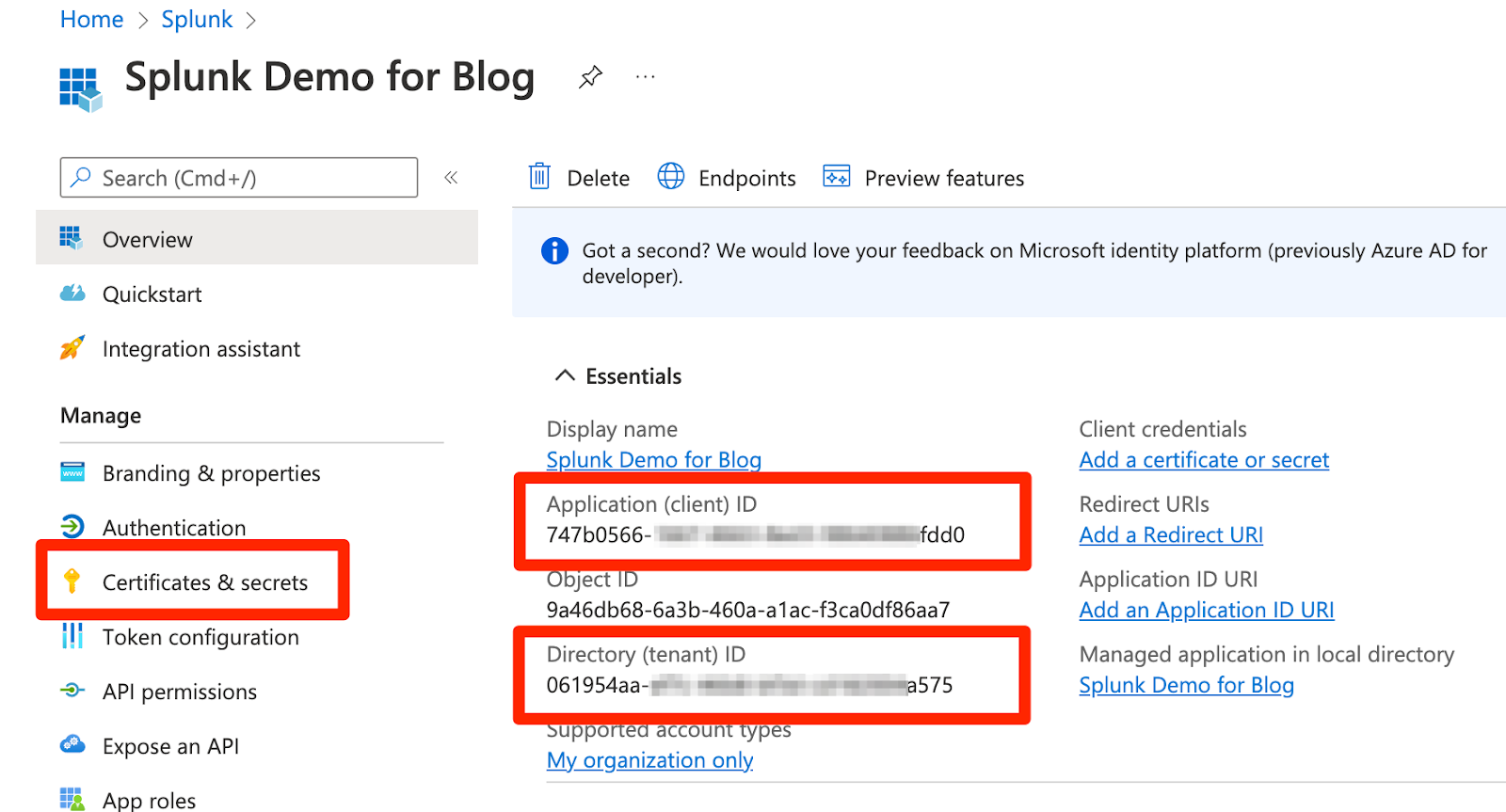Click Add a Redirect URI
Image resolution: width=1506 pixels, height=812 pixels.
pos(1171,535)
